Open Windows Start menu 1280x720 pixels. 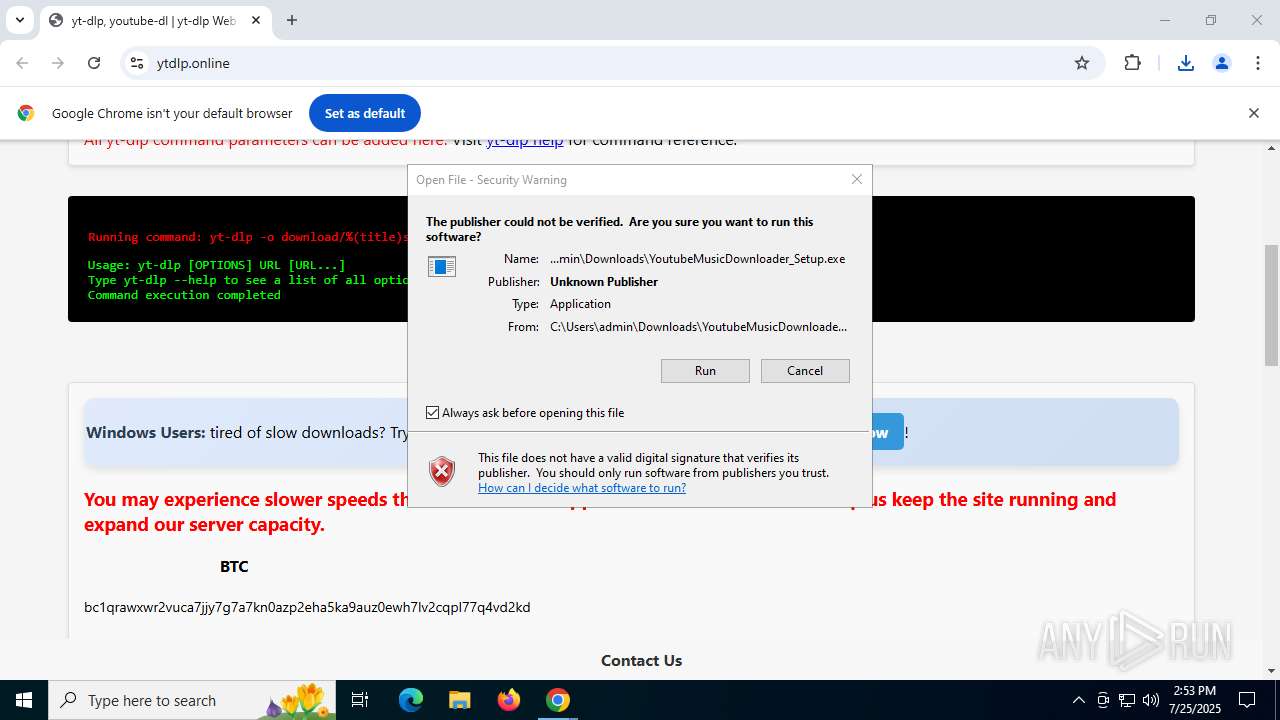(24, 700)
